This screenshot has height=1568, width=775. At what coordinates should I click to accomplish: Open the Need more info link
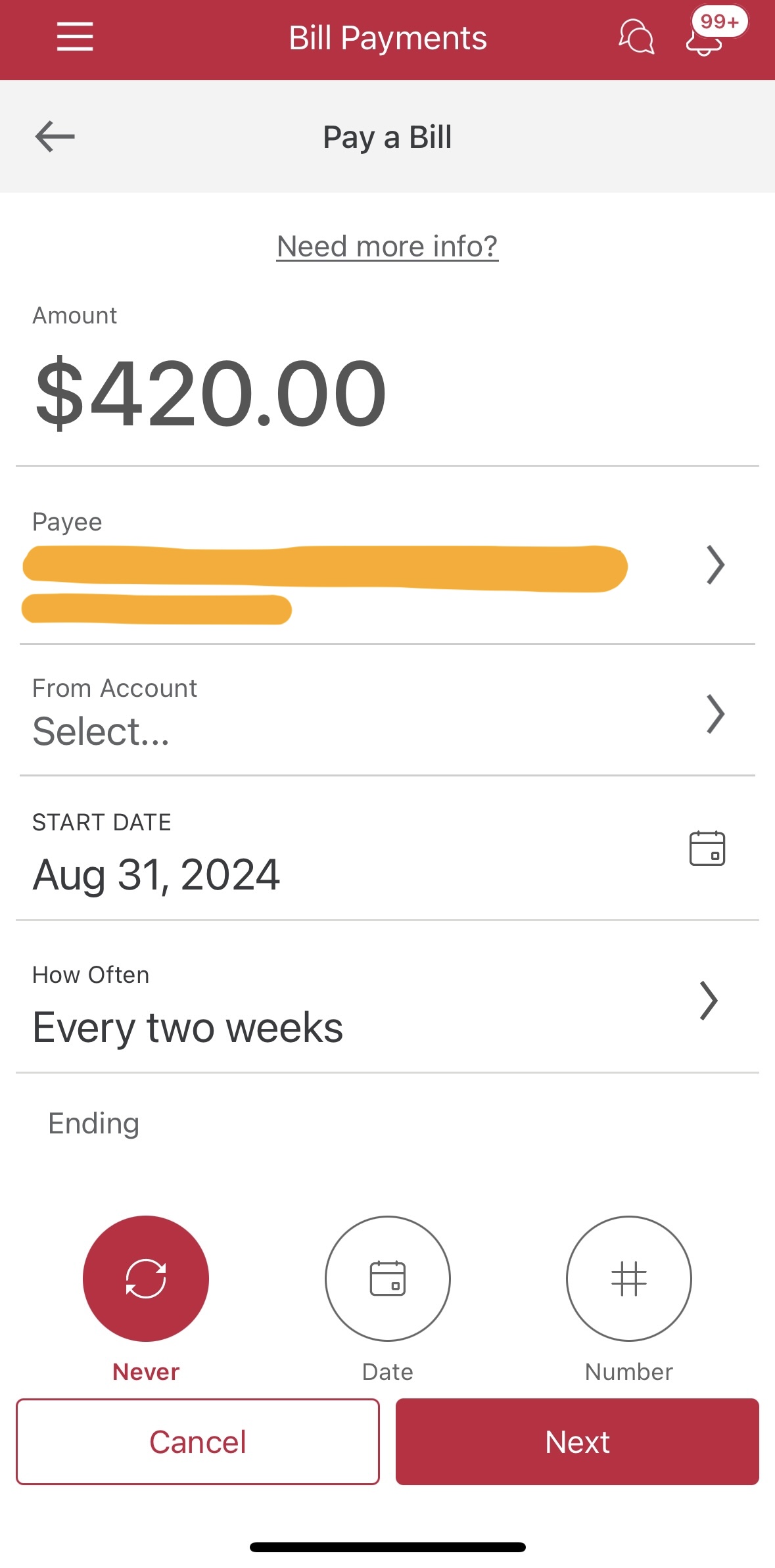387,247
